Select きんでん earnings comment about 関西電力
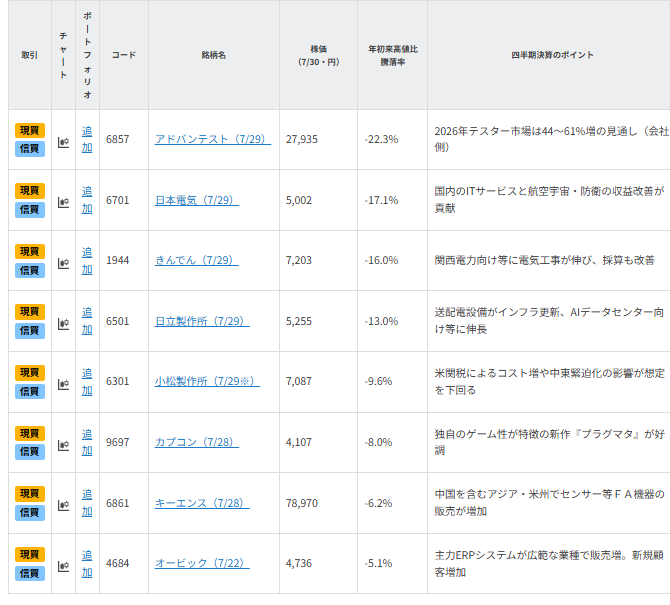The width and height of the screenshot is (670, 605). tap(544, 260)
